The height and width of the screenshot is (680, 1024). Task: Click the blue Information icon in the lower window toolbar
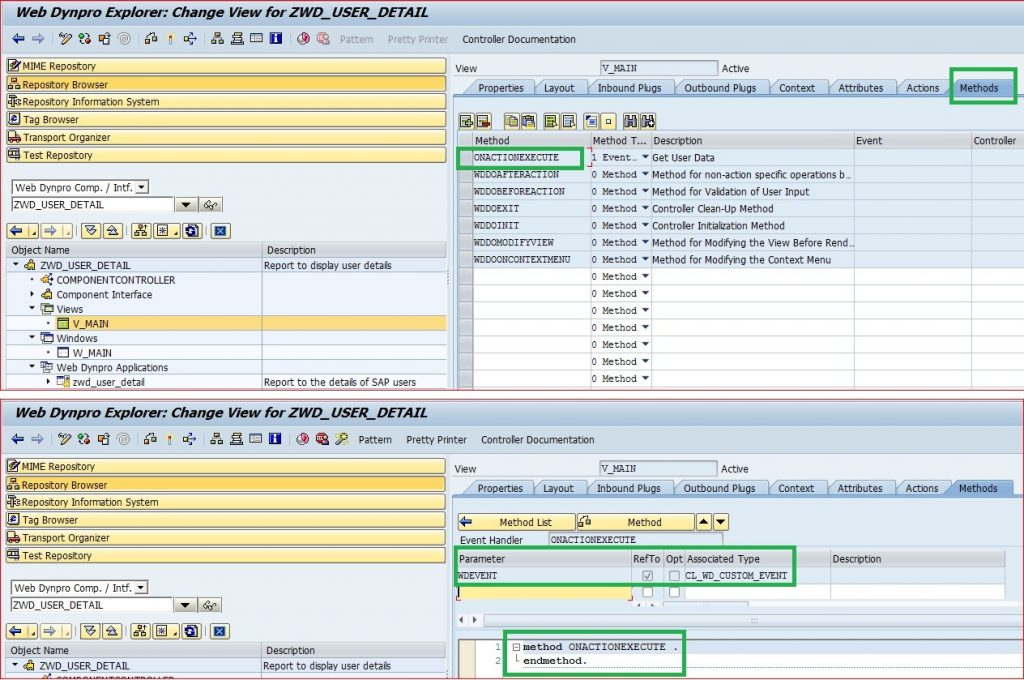275,439
